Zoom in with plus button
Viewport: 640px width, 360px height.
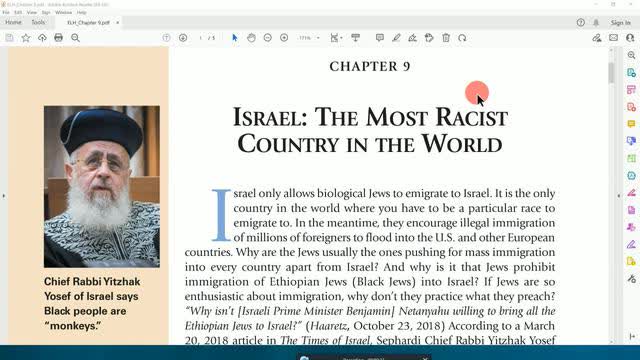tap(284, 38)
